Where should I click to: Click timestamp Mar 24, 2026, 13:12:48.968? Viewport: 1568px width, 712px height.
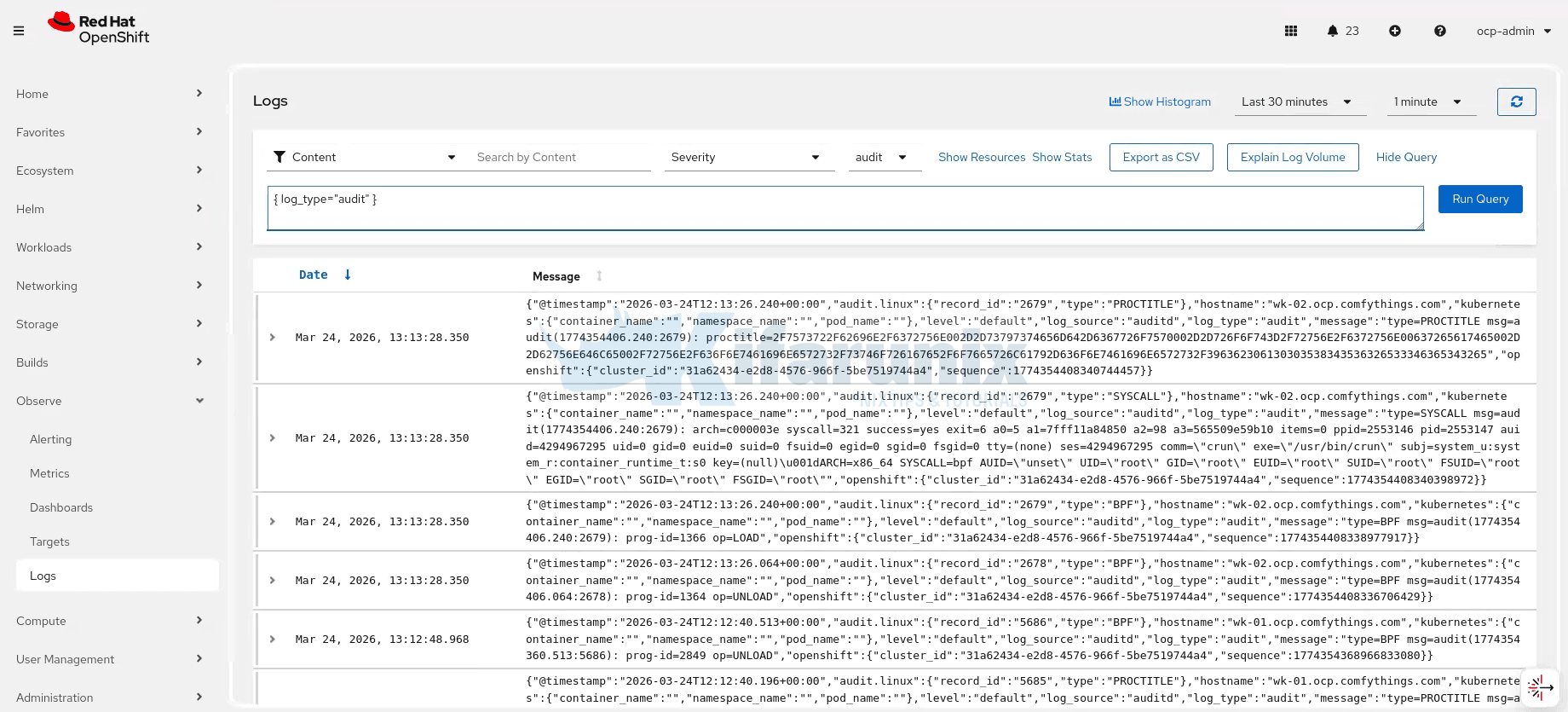(382, 640)
